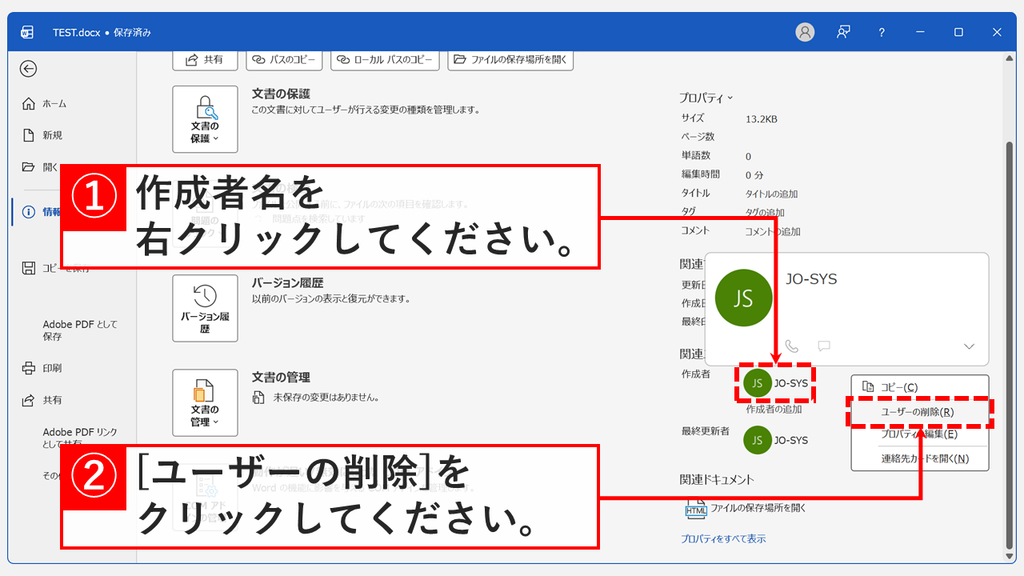Select the 情報 info icon in the sidebar
This screenshot has height=576, width=1024.
[28, 212]
